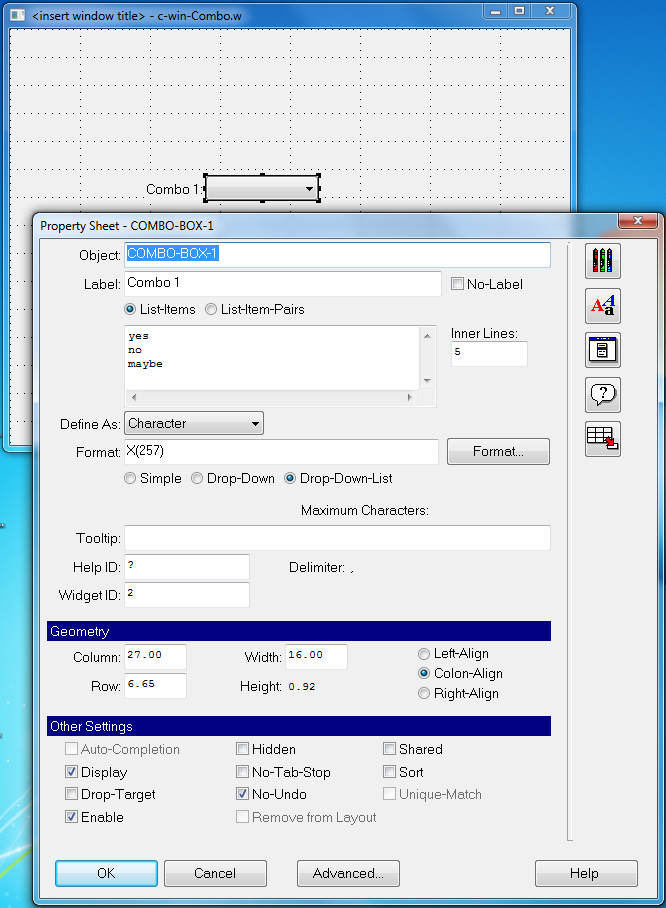Click list items horizontal scroll left arrow
This screenshot has width=666, height=908.
[x=134, y=397]
